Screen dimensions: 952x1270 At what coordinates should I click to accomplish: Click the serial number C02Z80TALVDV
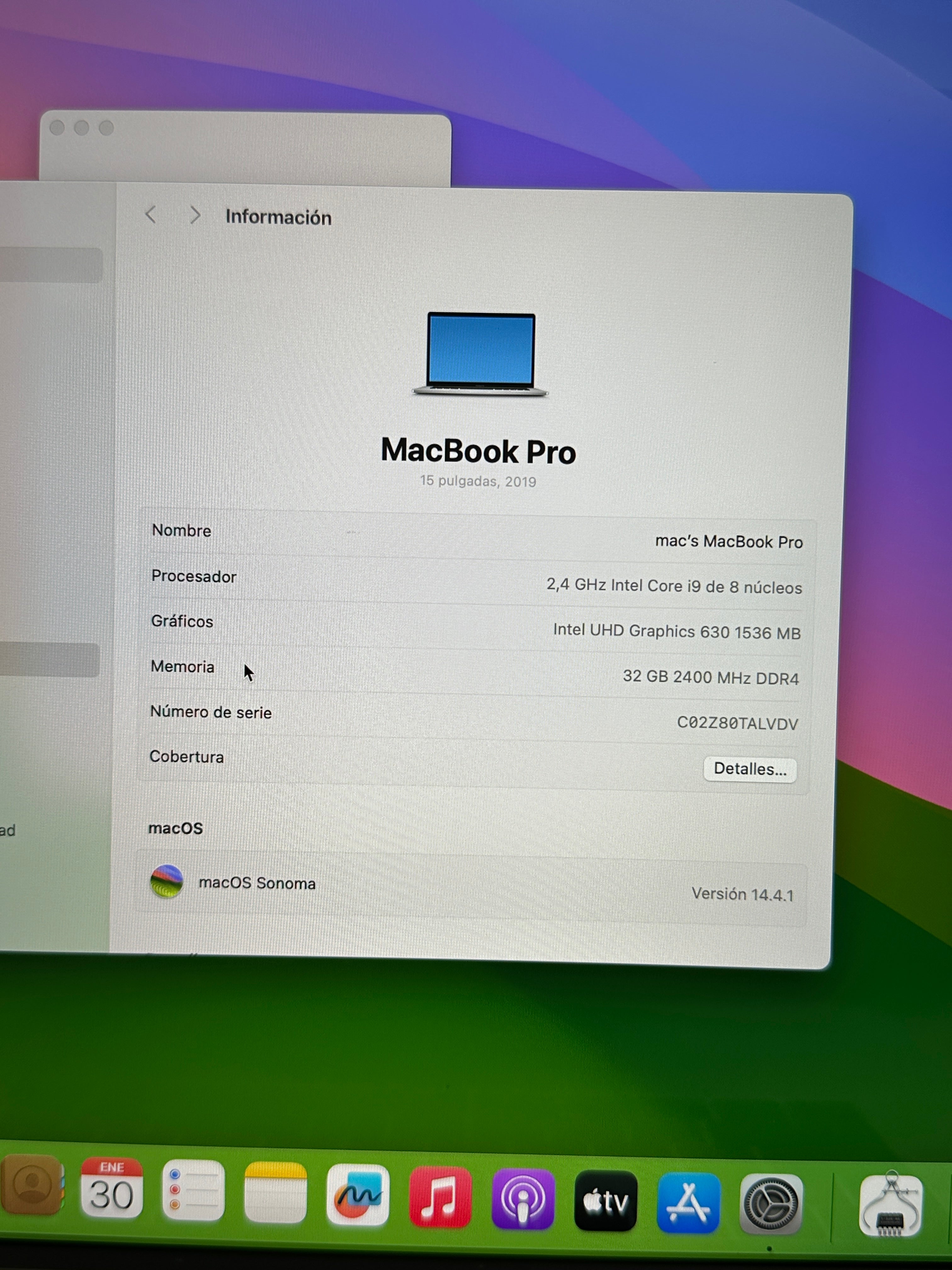pyautogui.click(x=737, y=723)
